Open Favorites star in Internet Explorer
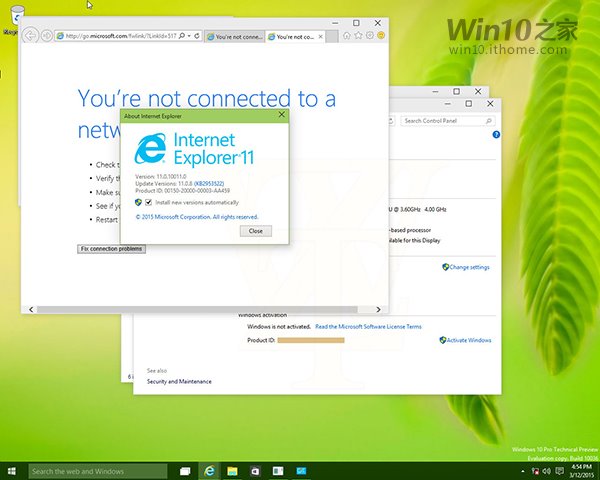 pos(358,36)
